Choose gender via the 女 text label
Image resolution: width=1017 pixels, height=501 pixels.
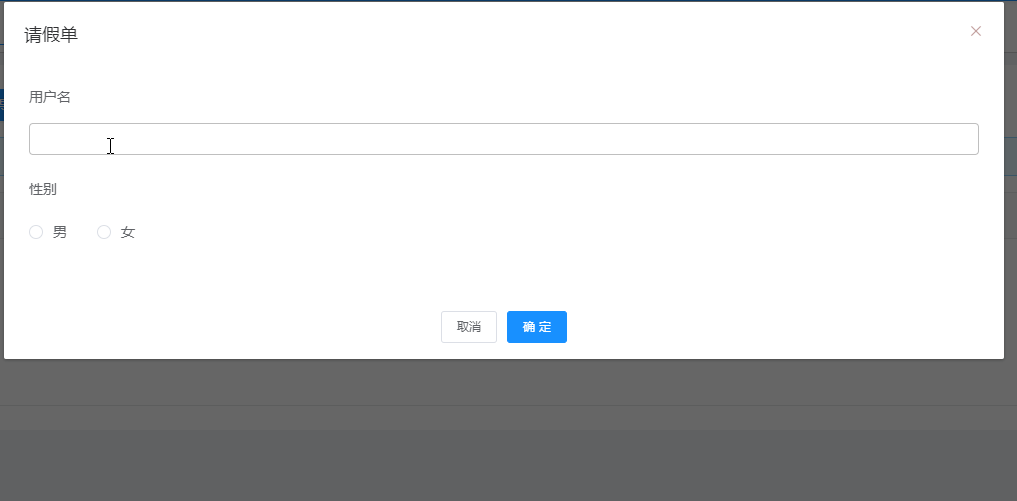tap(128, 232)
